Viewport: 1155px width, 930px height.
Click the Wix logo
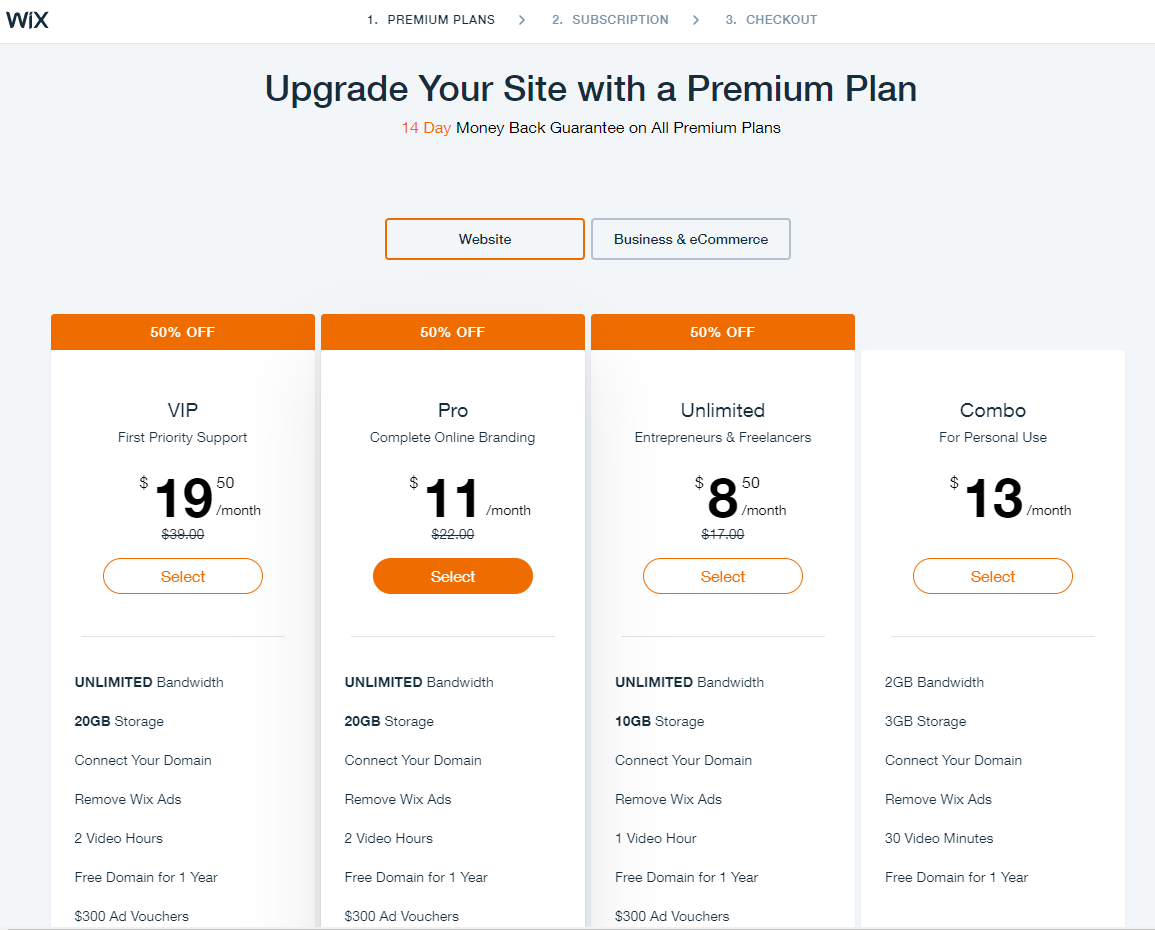click(27, 20)
